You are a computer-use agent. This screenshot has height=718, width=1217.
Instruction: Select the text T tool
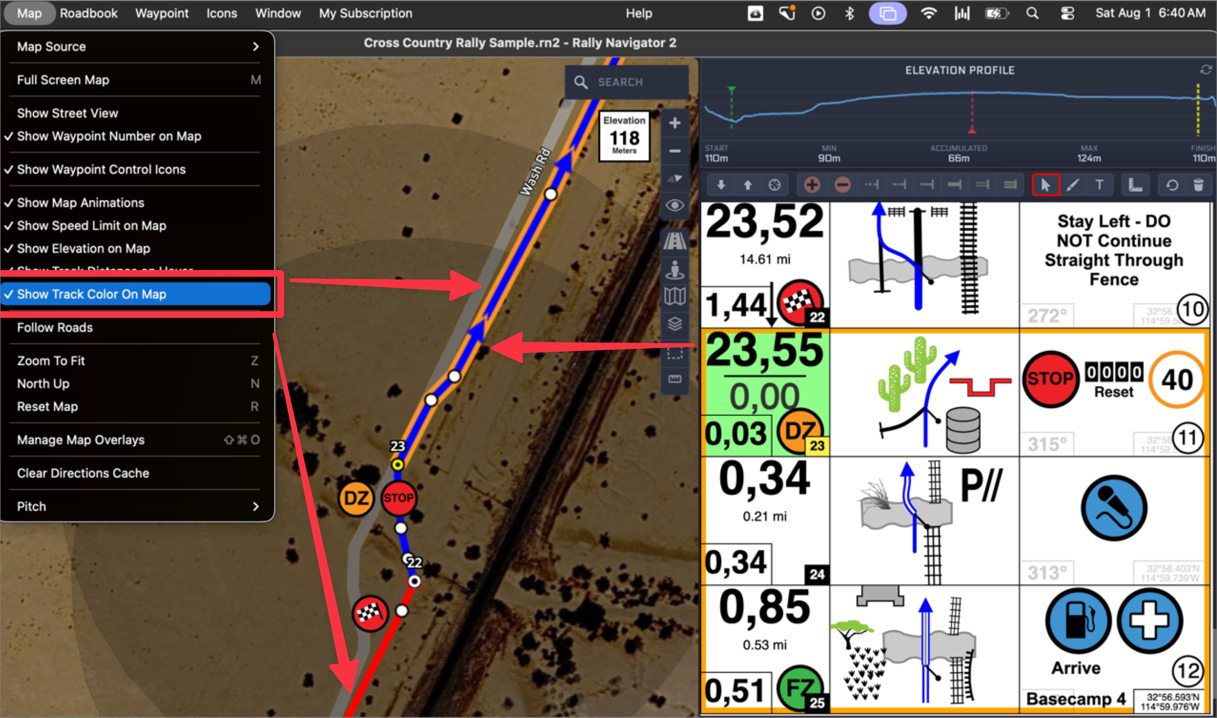(x=1099, y=185)
